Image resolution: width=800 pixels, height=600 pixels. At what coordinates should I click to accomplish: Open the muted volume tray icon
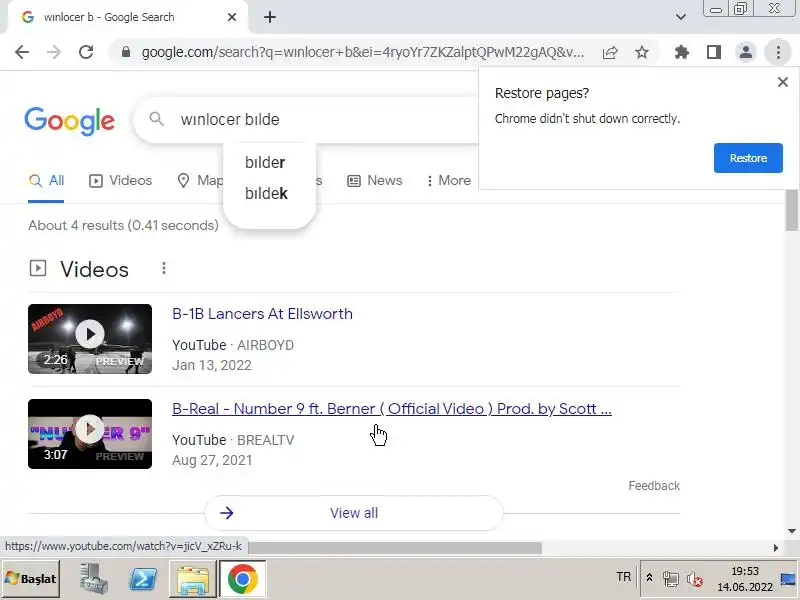694,579
